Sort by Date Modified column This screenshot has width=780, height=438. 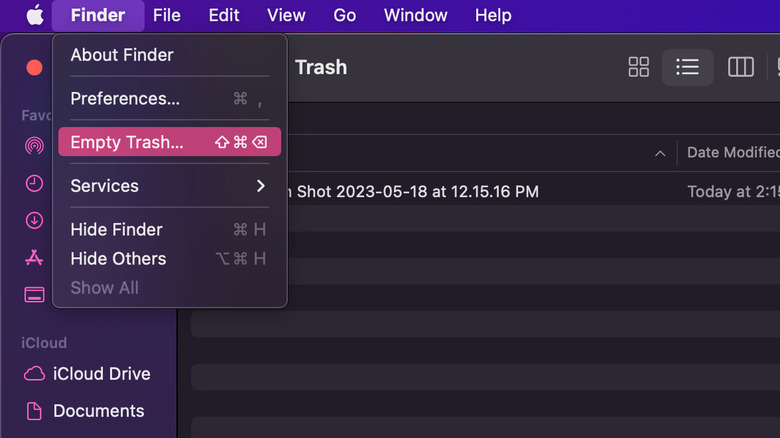[x=732, y=152]
